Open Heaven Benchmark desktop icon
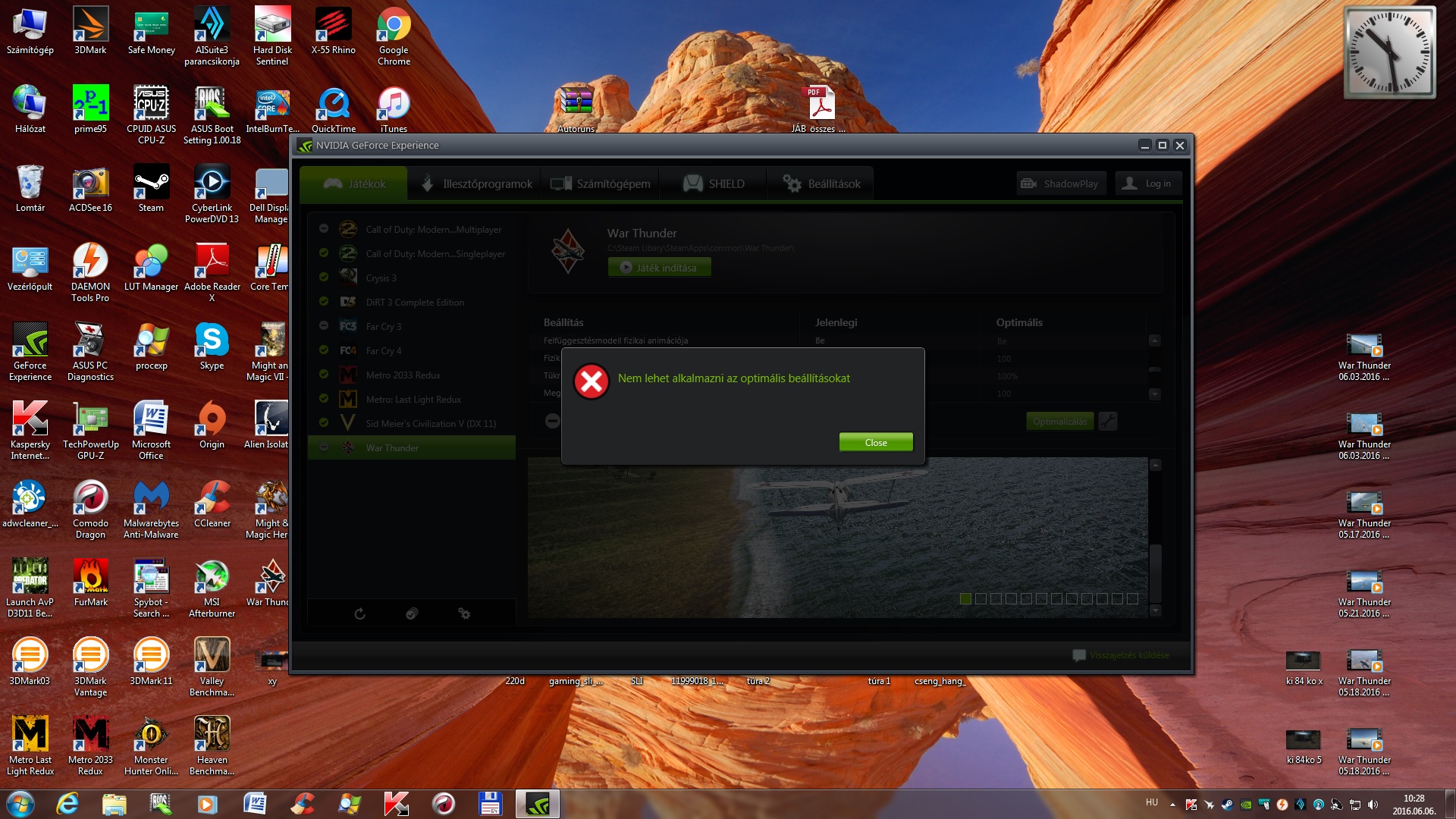This screenshot has width=1456, height=819. point(212,745)
